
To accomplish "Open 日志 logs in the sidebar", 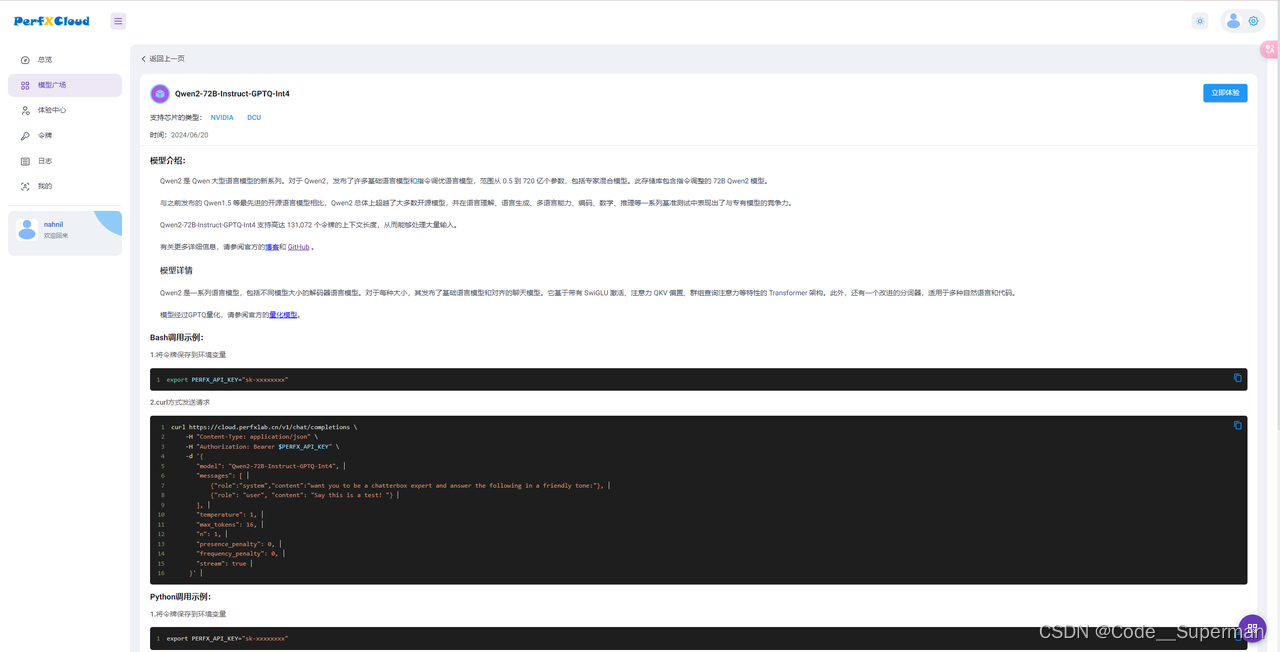I will 65,161.
